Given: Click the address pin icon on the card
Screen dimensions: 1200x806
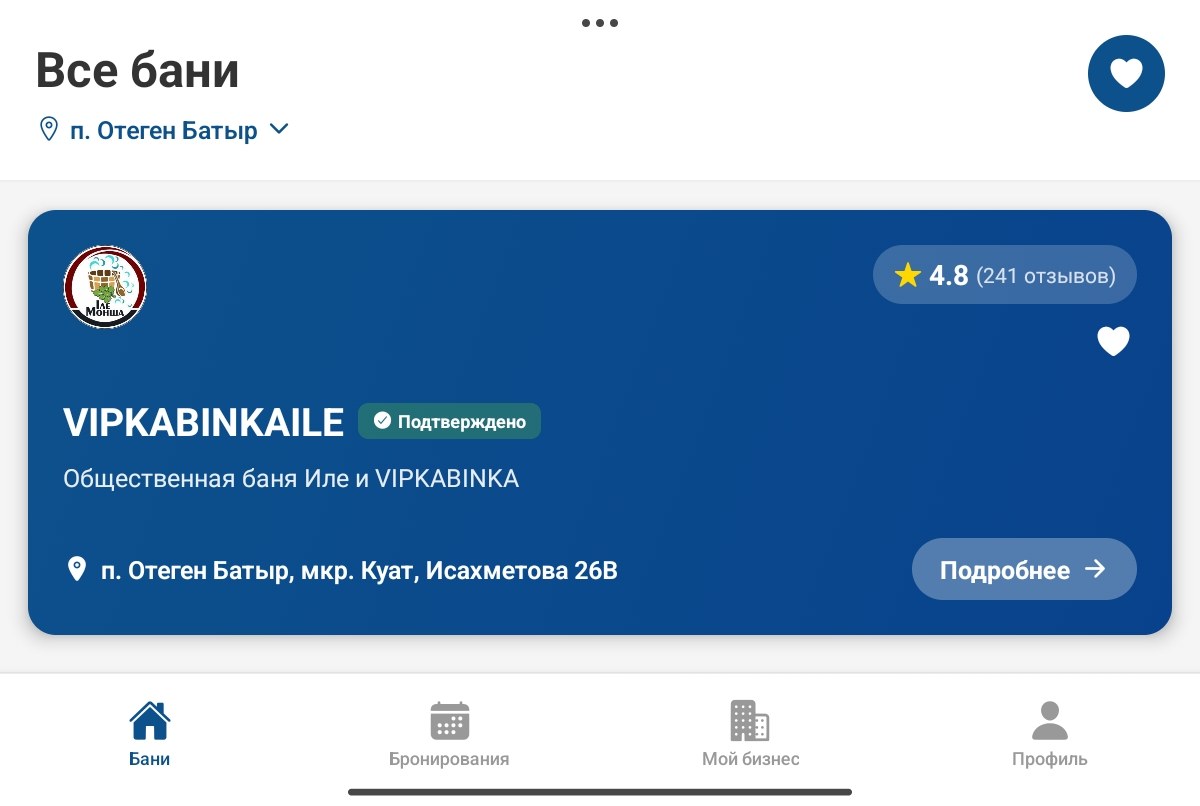Looking at the screenshot, I should [76, 570].
